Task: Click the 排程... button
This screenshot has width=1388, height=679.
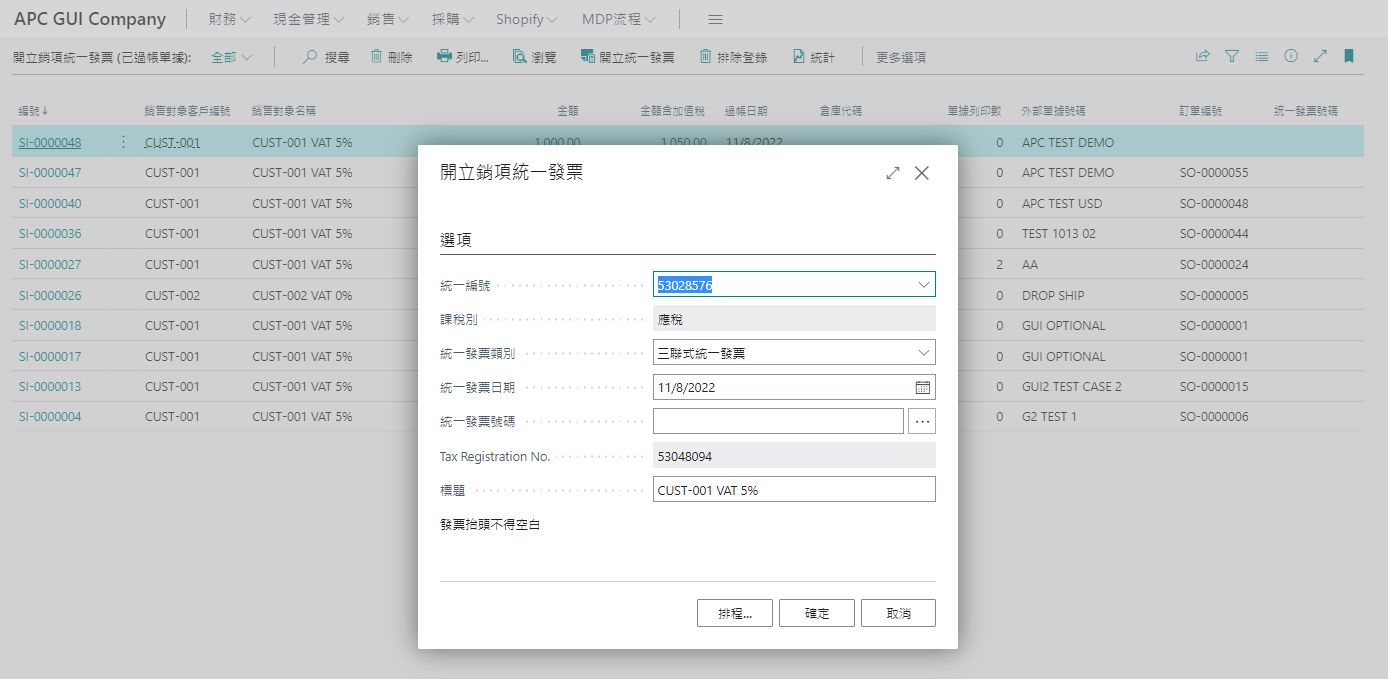Action: [x=735, y=613]
